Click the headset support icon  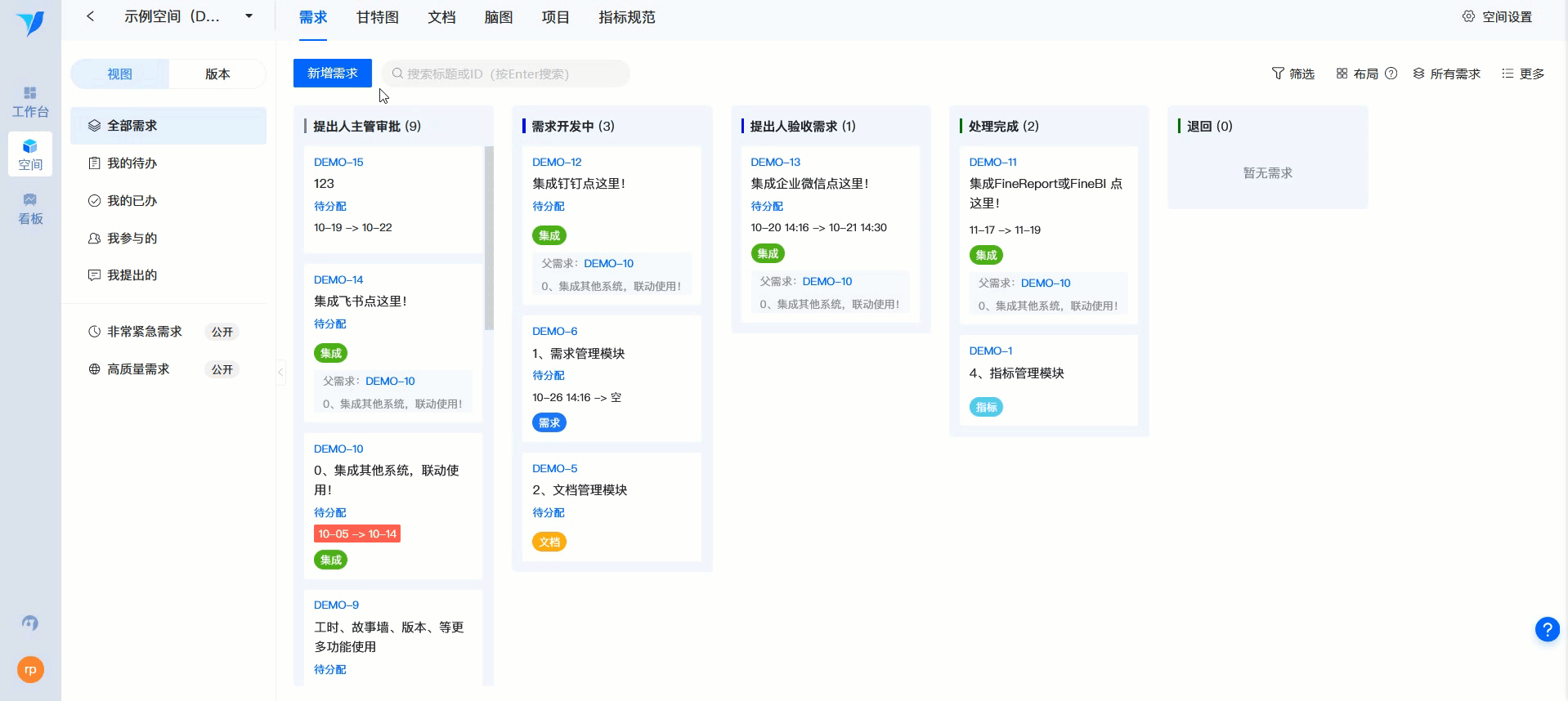click(30, 623)
